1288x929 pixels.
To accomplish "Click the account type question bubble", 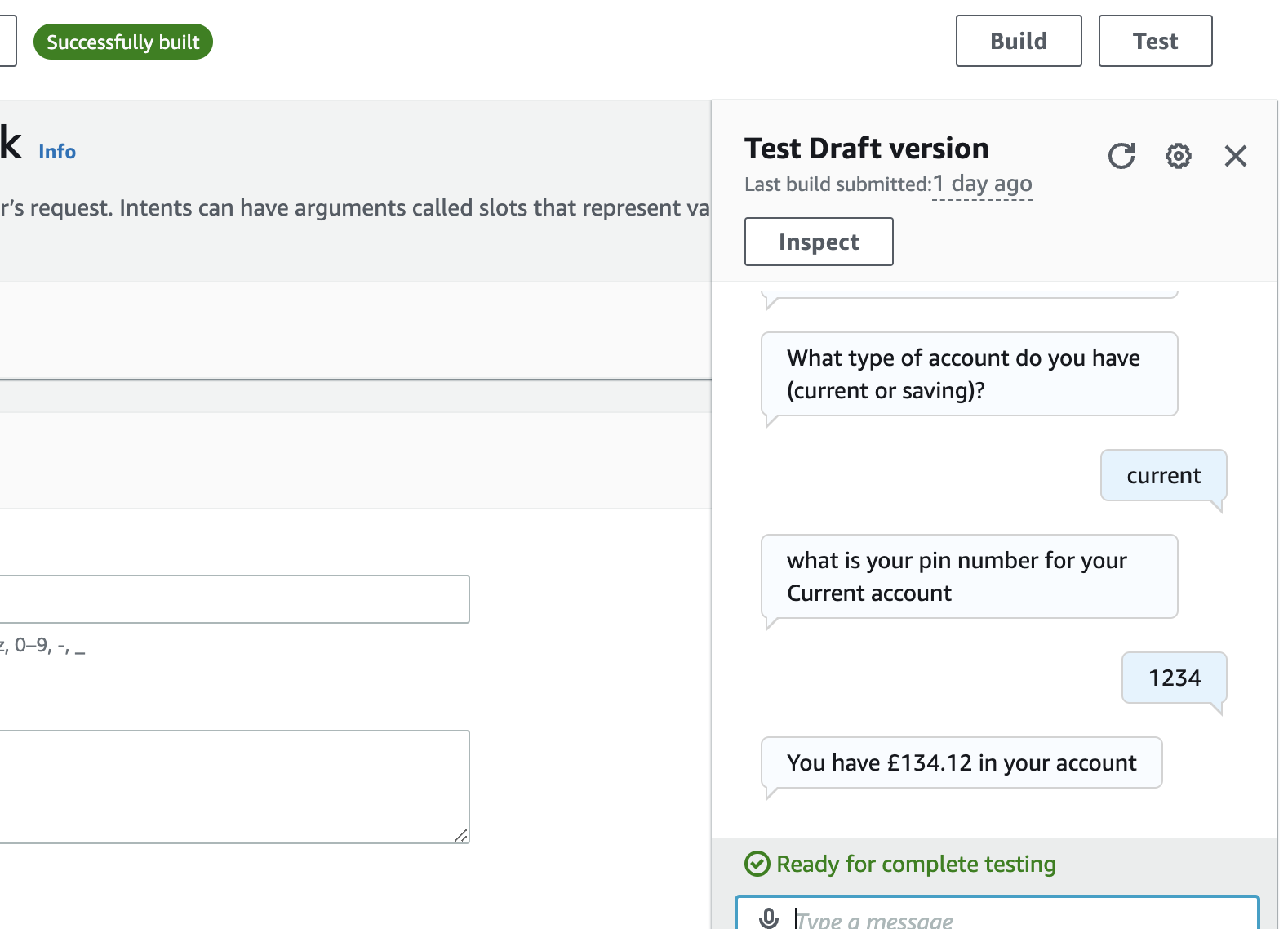I will (x=969, y=374).
